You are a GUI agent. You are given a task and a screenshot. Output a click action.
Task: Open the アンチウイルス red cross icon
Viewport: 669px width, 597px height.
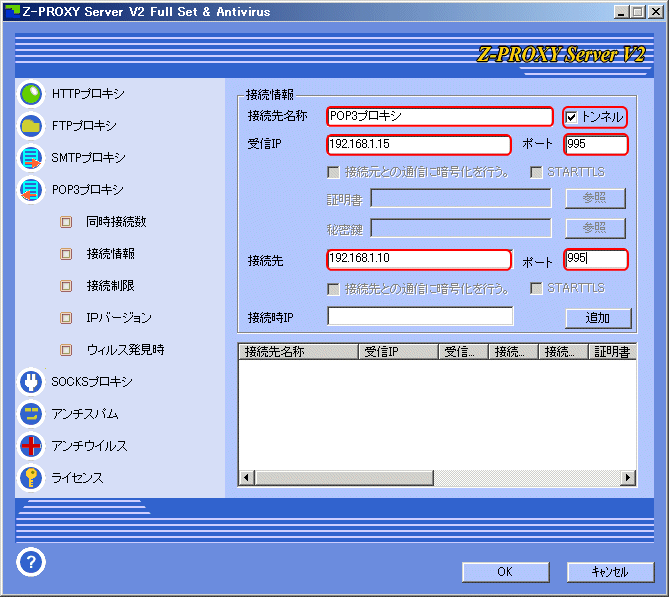pyautogui.click(x=31, y=446)
